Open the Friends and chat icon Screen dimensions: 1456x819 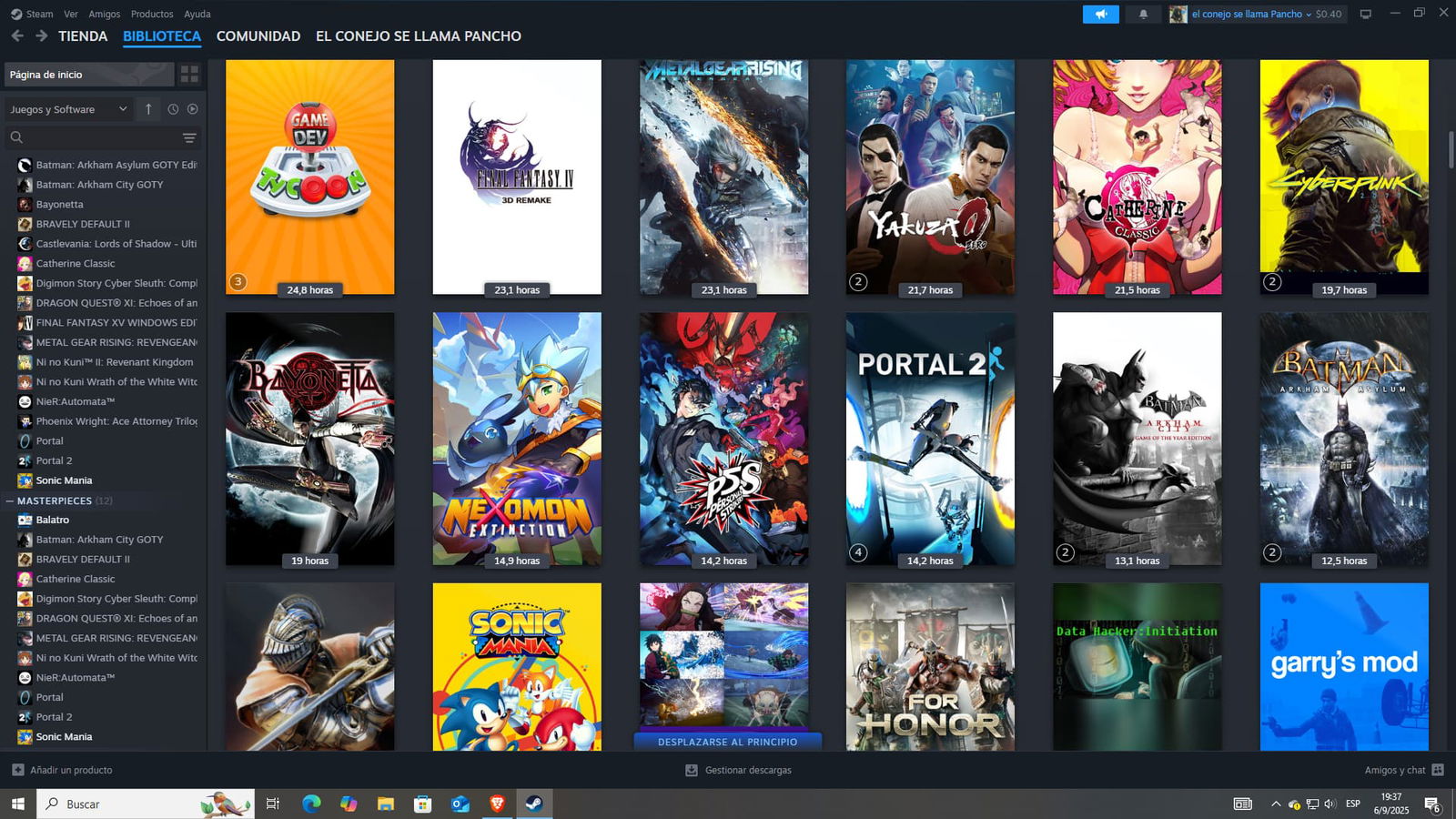click(x=1438, y=770)
